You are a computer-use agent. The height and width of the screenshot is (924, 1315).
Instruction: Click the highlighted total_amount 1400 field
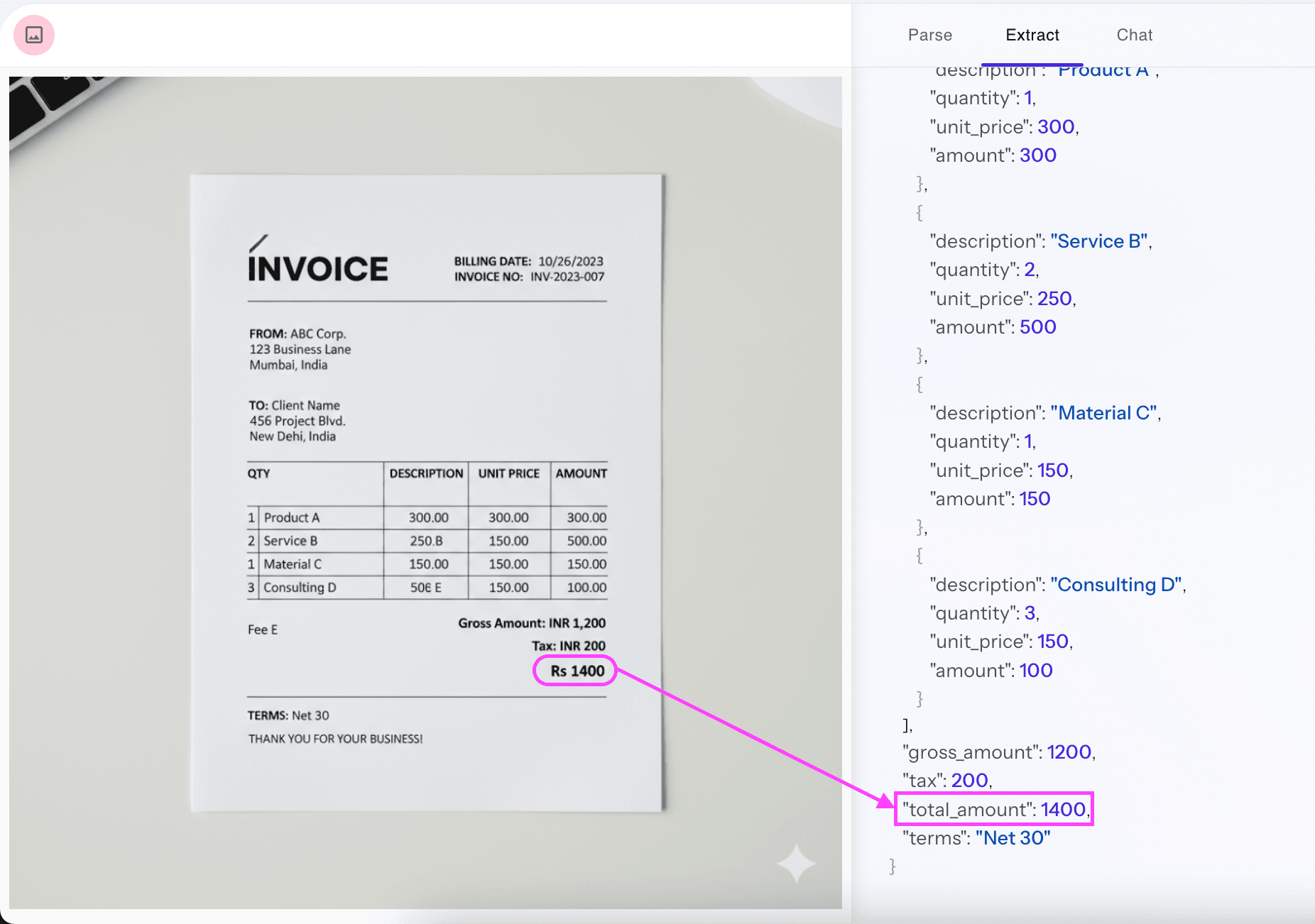click(x=994, y=809)
